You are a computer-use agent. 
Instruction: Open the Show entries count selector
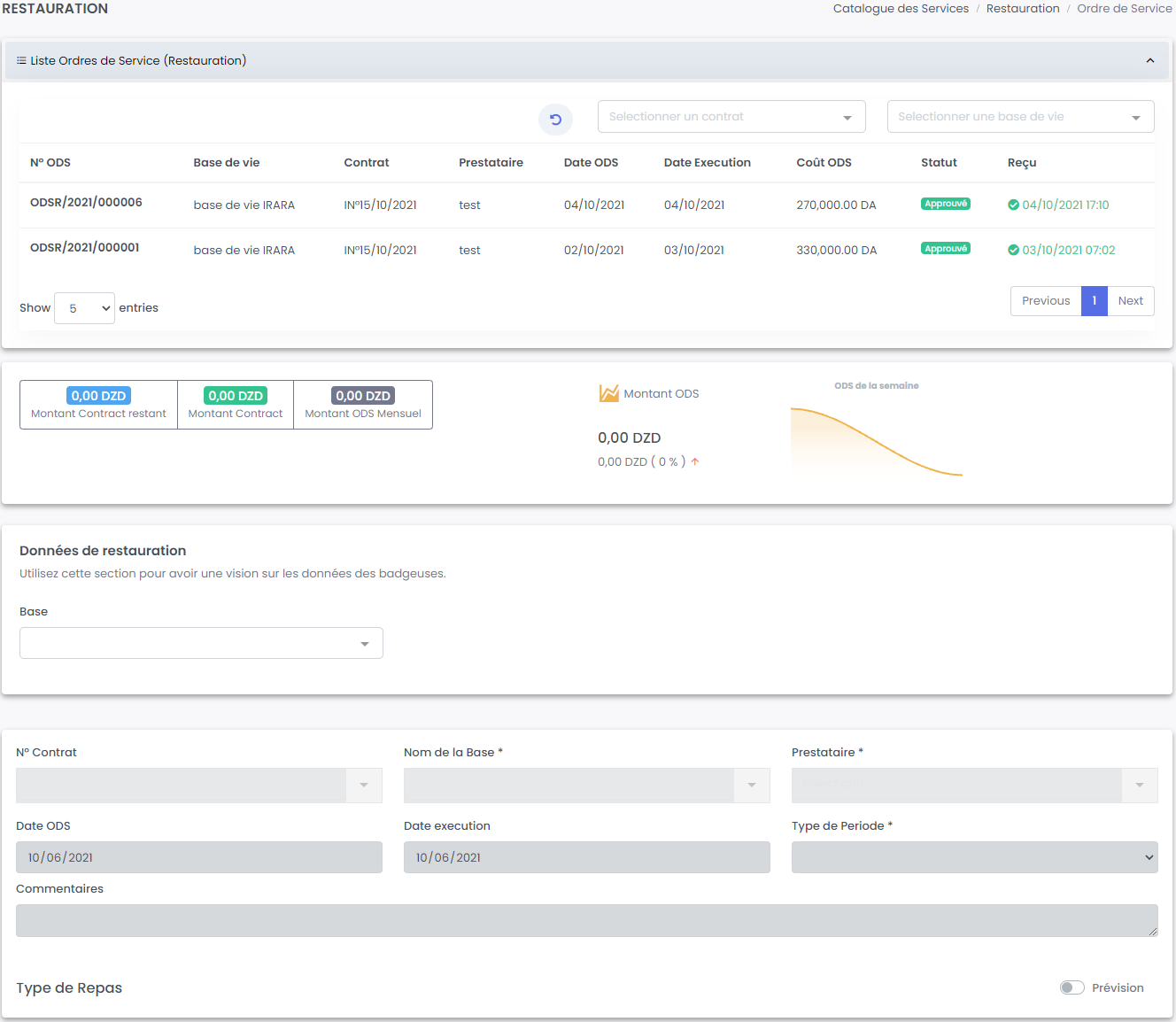click(x=84, y=308)
